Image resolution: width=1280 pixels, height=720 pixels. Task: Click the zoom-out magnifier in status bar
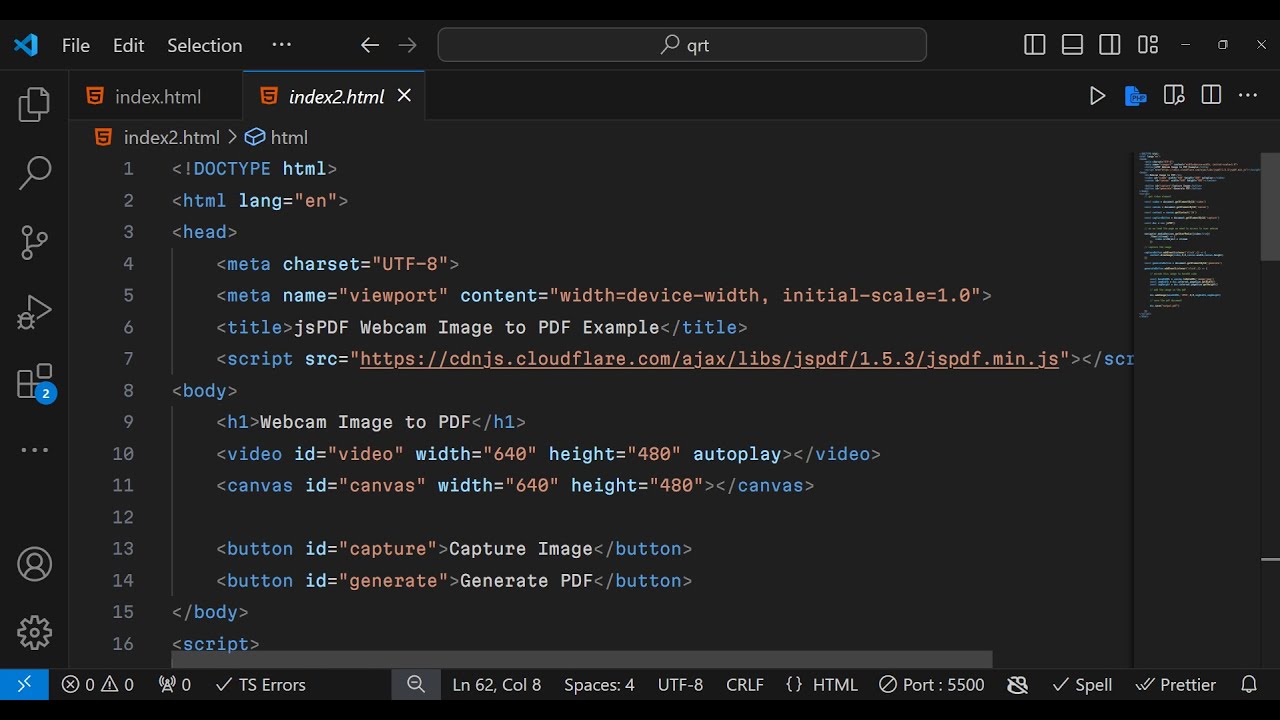click(416, 685)
